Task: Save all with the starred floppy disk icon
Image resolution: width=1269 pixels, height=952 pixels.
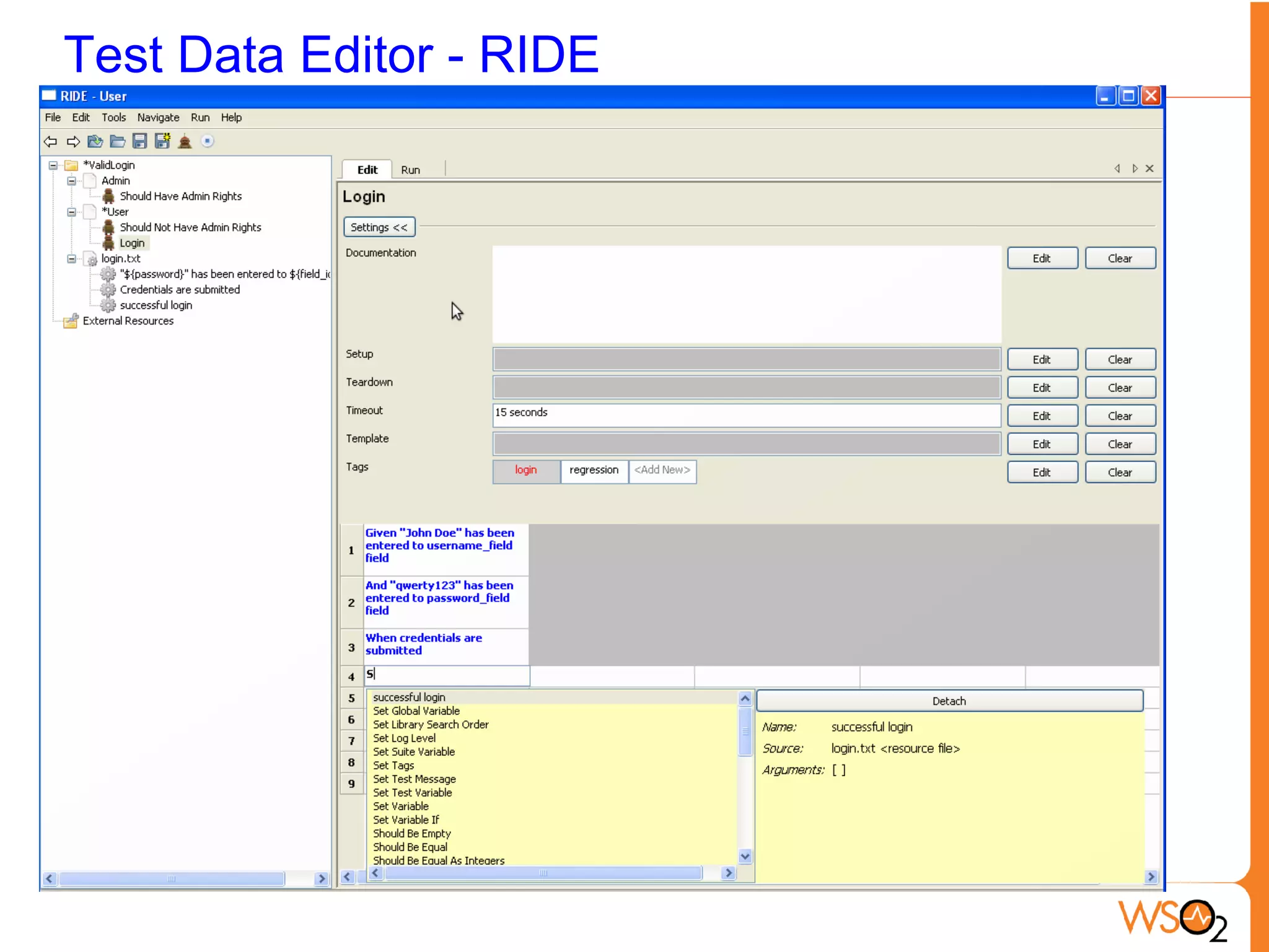Action: point(162,141)
